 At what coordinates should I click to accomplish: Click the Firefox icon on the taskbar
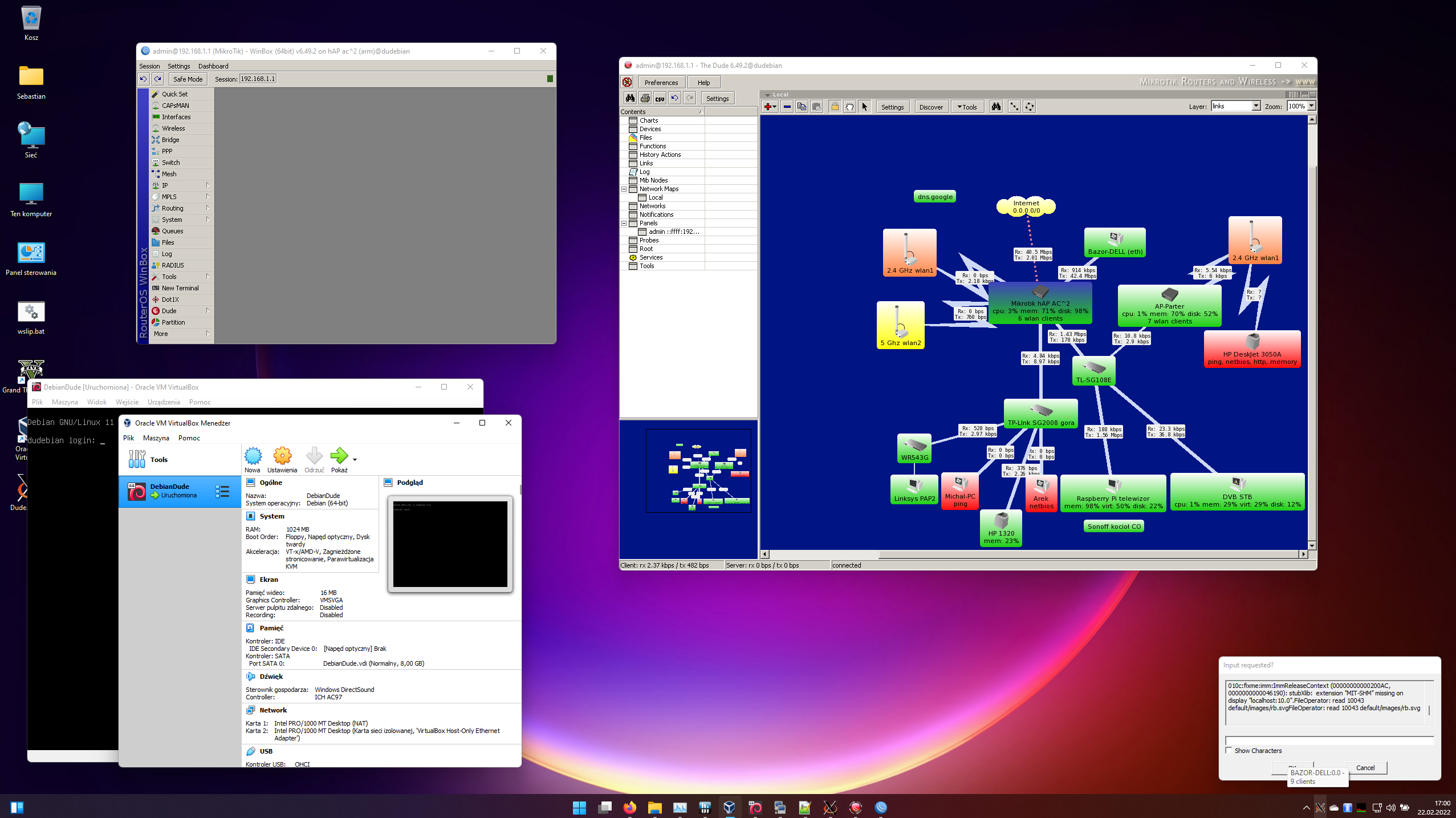click(x=629, y=807)
